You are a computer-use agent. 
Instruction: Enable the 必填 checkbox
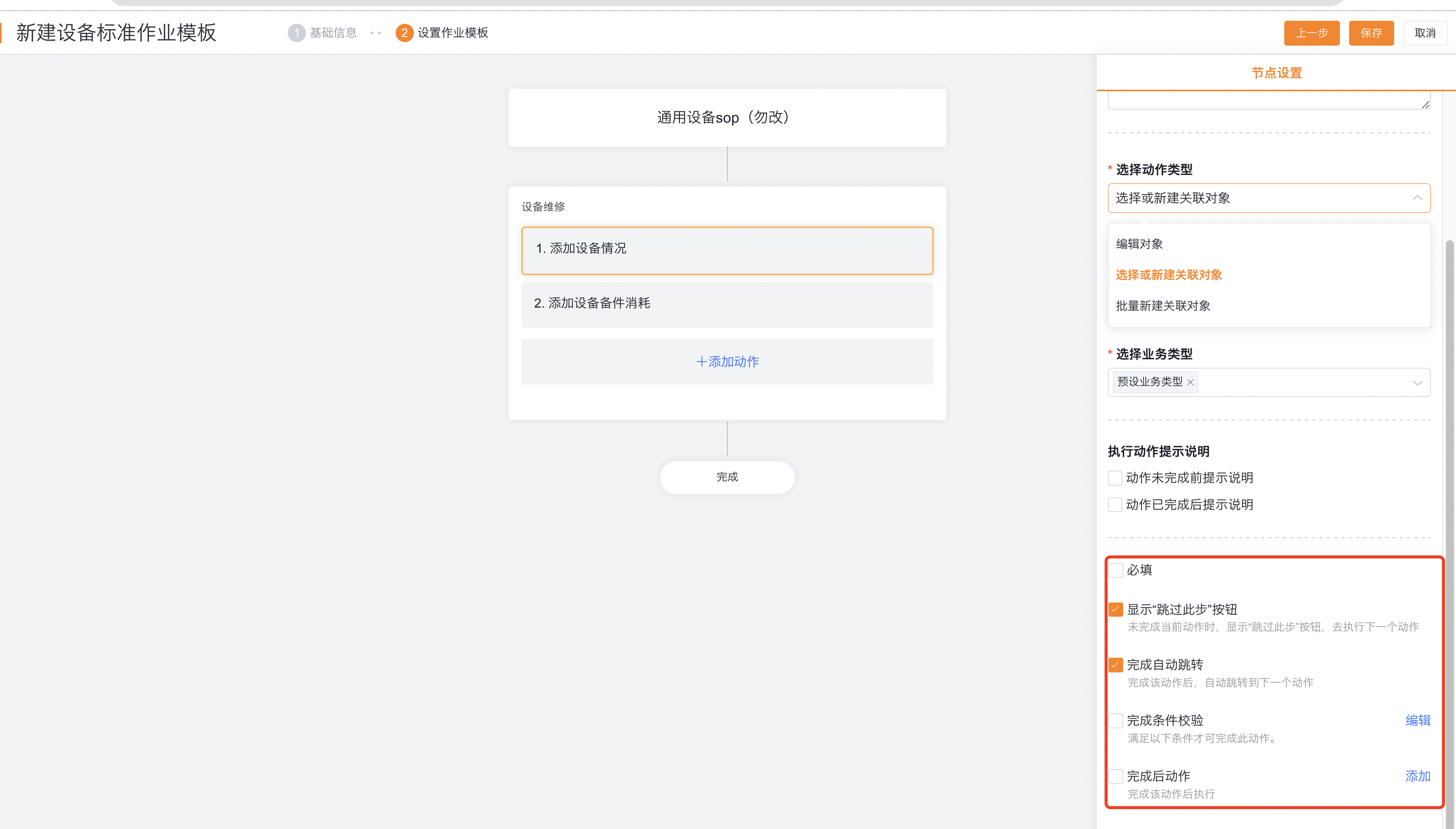click(1116, 570)
